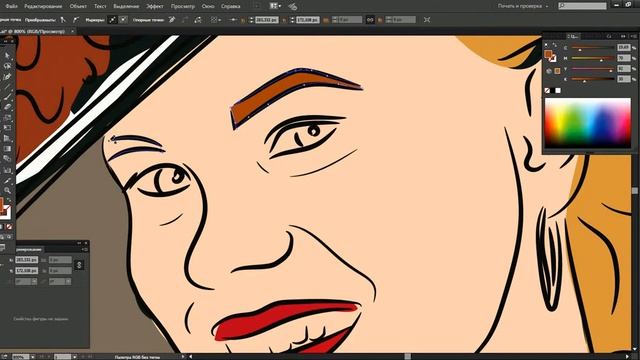Screen dimensions: 640x360
Task: Select the Zoom magnifier tool
Action: pos(7,190)
